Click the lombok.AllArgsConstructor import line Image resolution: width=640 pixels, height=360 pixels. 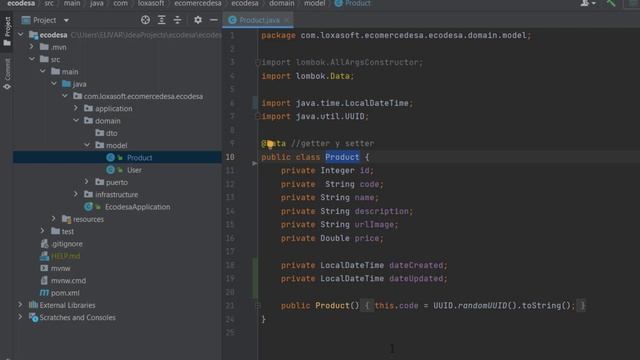pos(342,62)
